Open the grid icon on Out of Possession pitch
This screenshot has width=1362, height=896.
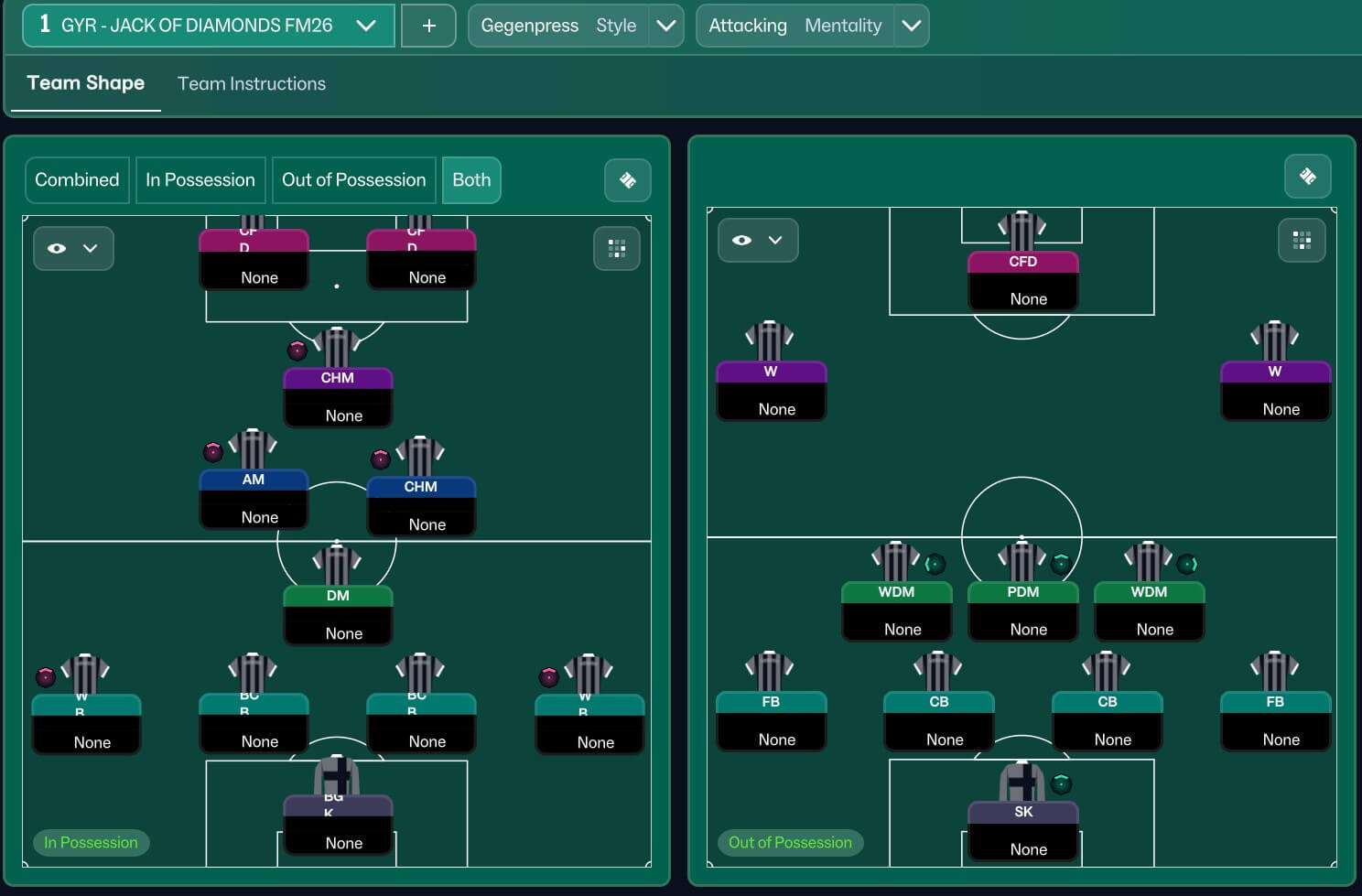click(1301, 241)
